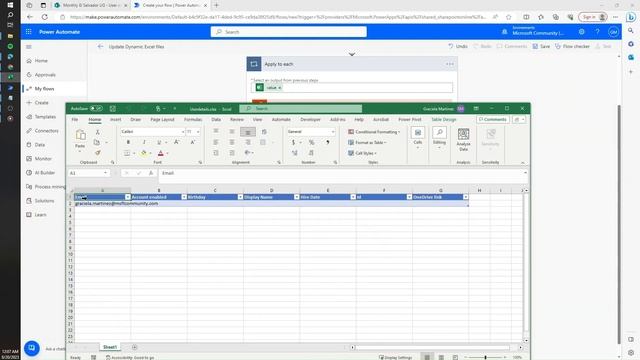The image size is (640, 360).
Task: Click Undo in Power Automate toolbar
Action: [458, 47]
